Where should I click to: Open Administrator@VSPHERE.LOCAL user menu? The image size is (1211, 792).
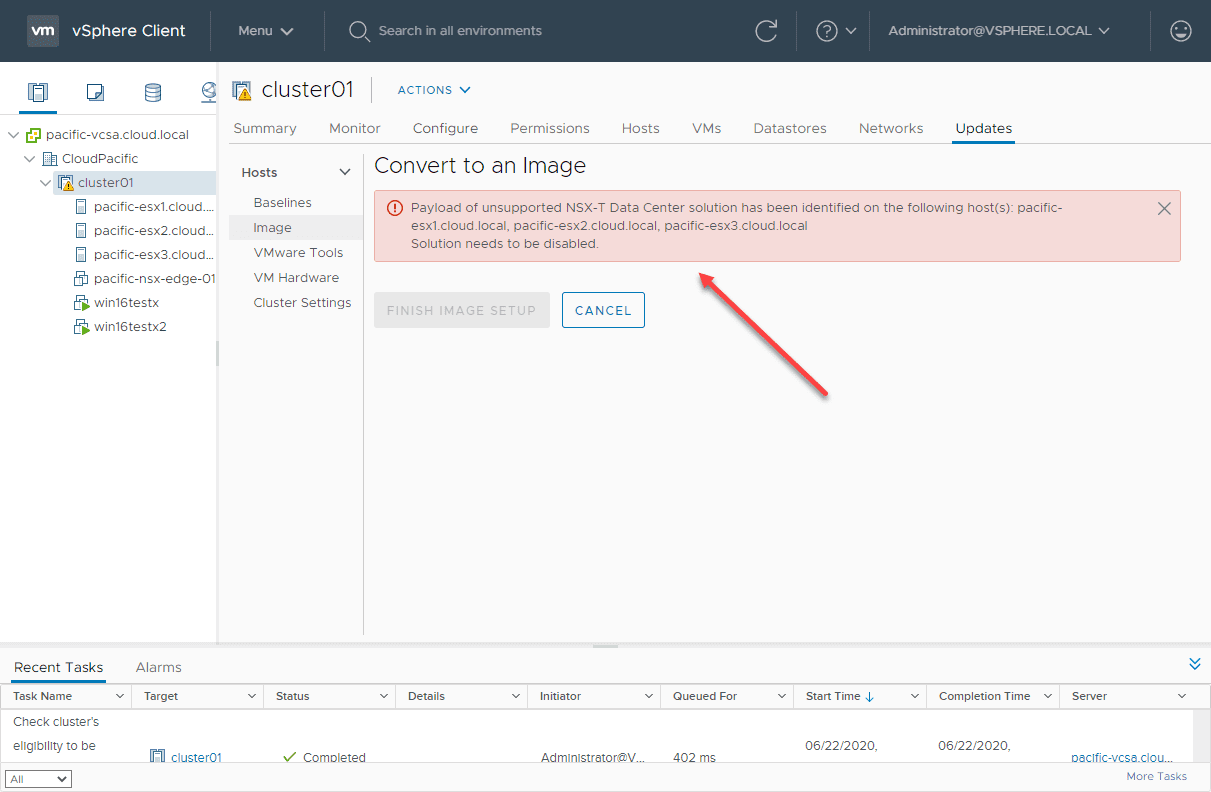tap(999, 31)
